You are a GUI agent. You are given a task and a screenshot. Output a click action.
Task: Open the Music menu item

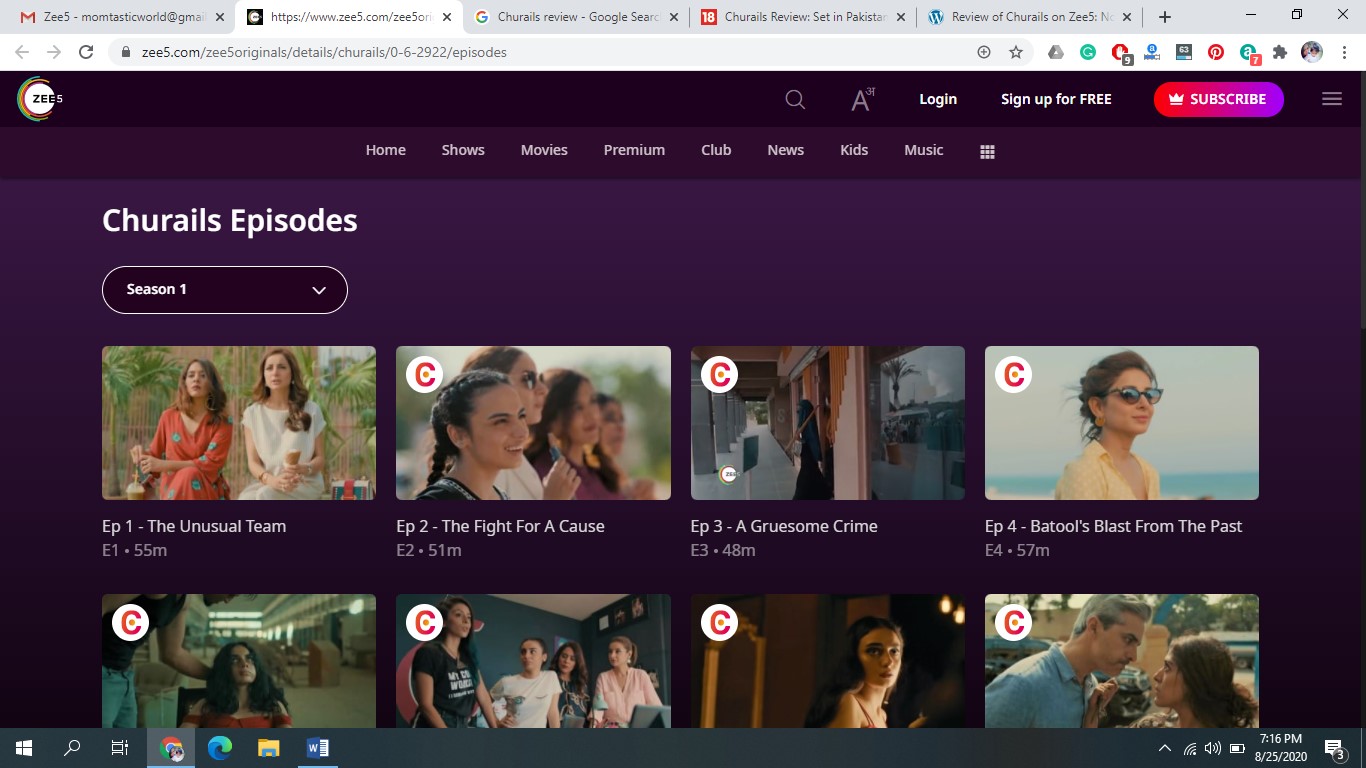tap(923, 150)
